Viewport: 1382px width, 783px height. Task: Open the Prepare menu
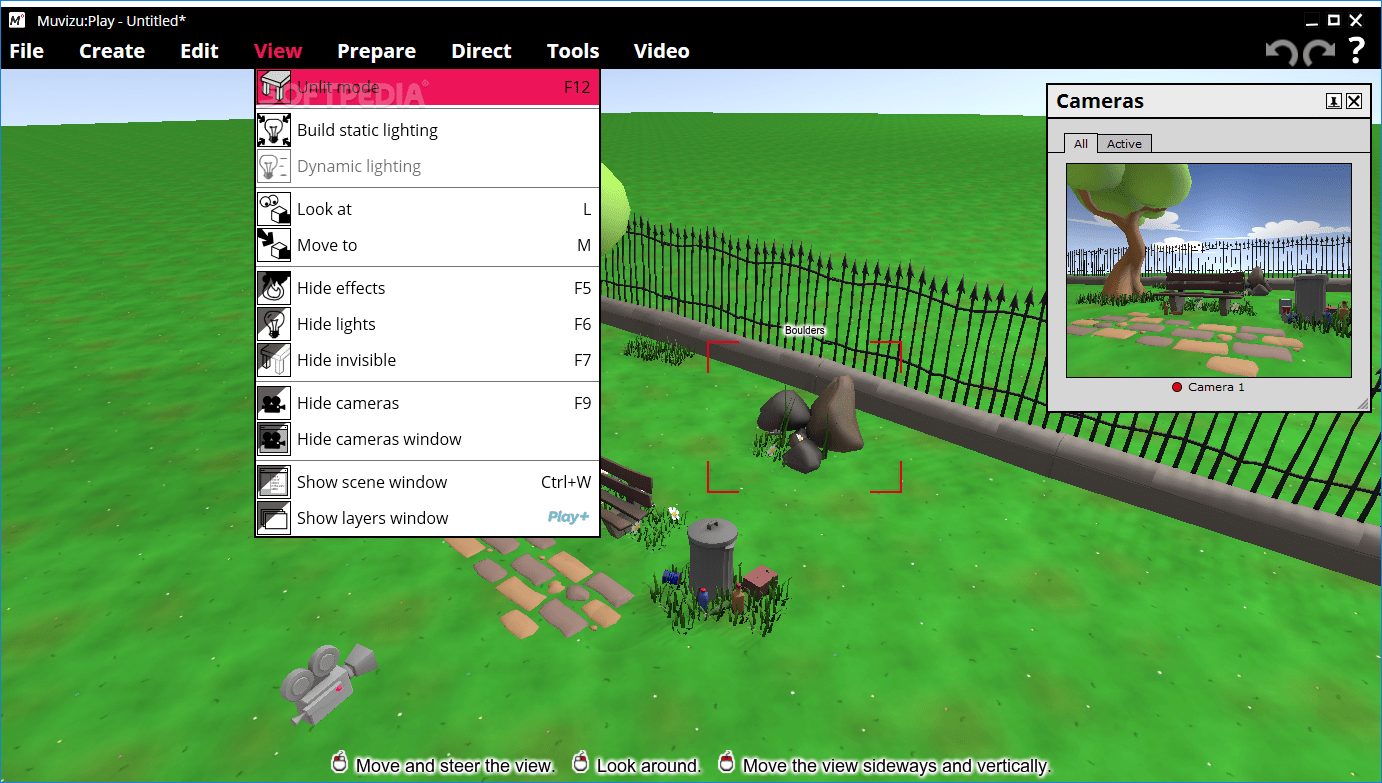click(x=376, y=51)
